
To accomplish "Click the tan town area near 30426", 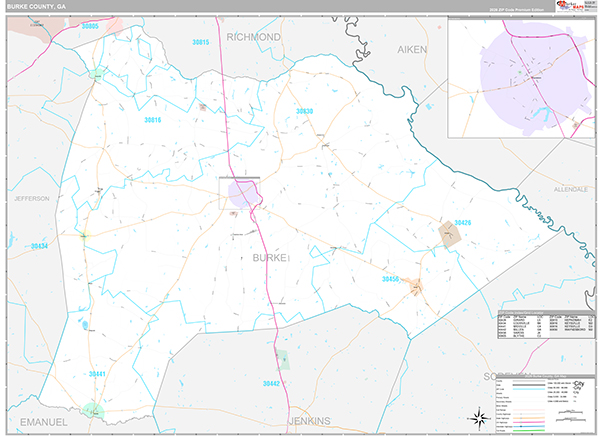I will coord(450,234).
